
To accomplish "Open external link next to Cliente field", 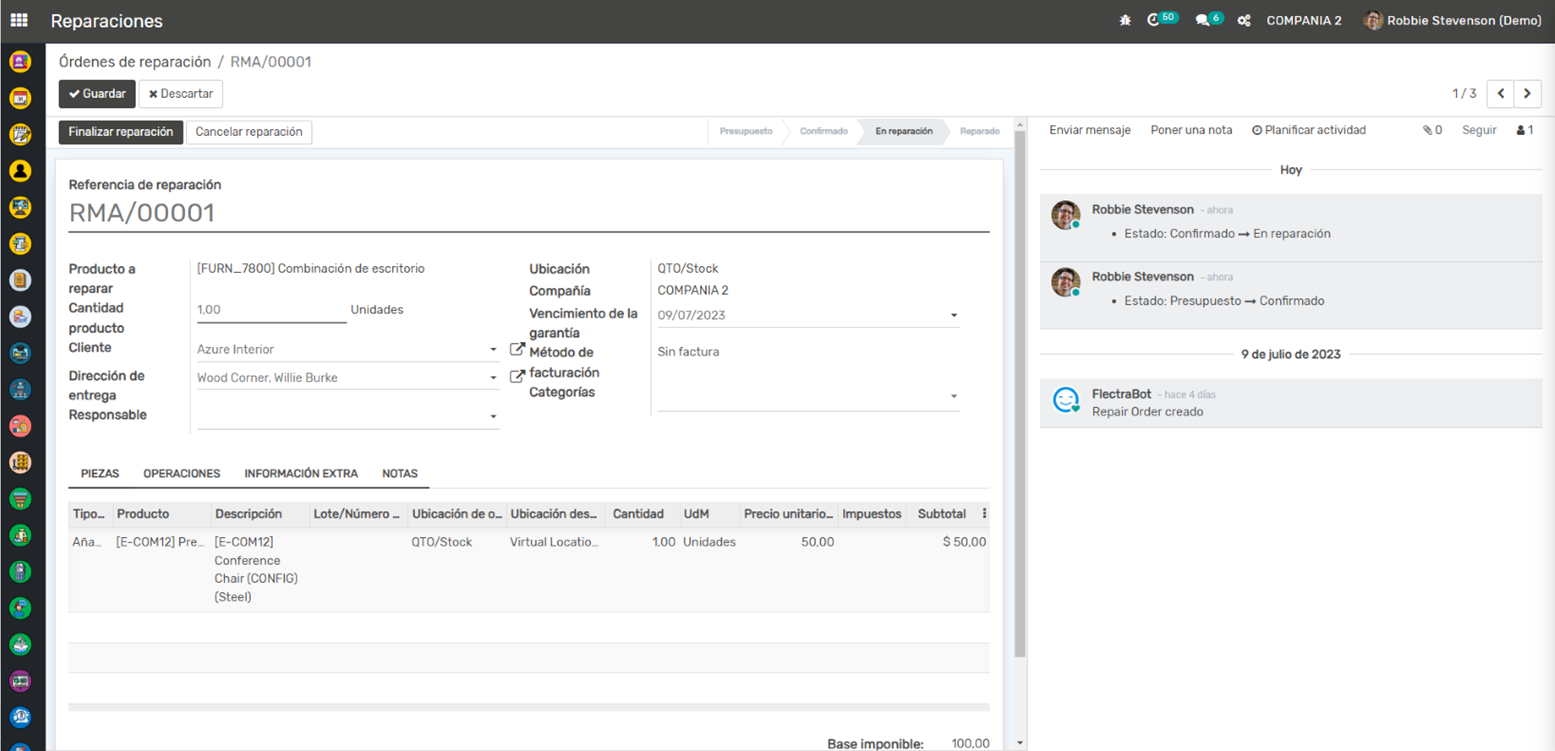I will click(517, 349).
